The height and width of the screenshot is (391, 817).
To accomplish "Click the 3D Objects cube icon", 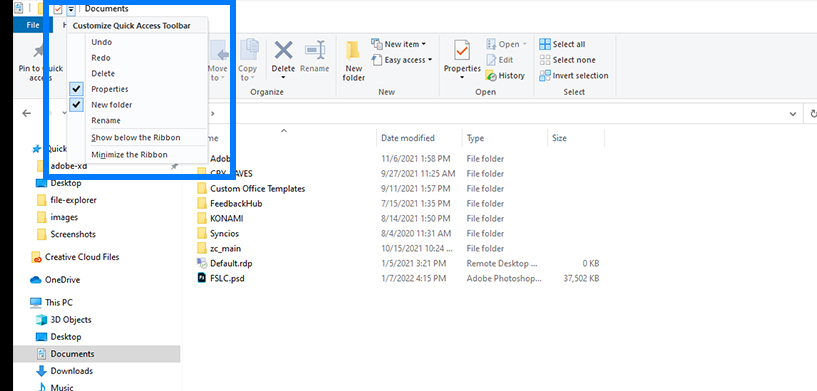I will coord(41,320).
